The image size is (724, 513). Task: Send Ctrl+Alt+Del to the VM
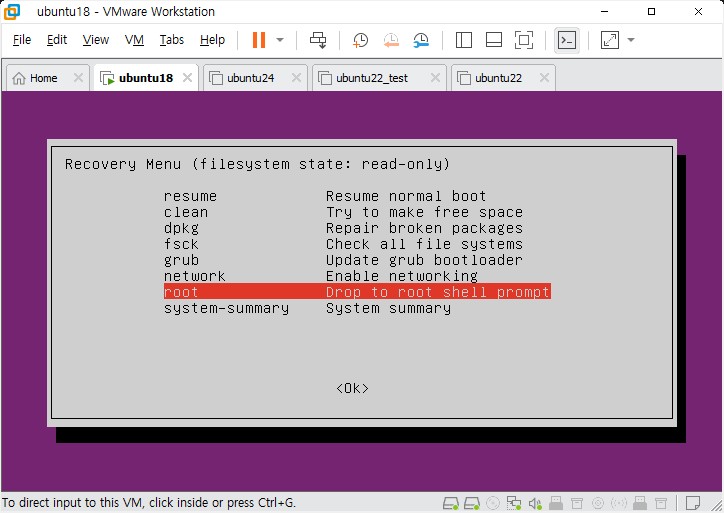point(318,40)
